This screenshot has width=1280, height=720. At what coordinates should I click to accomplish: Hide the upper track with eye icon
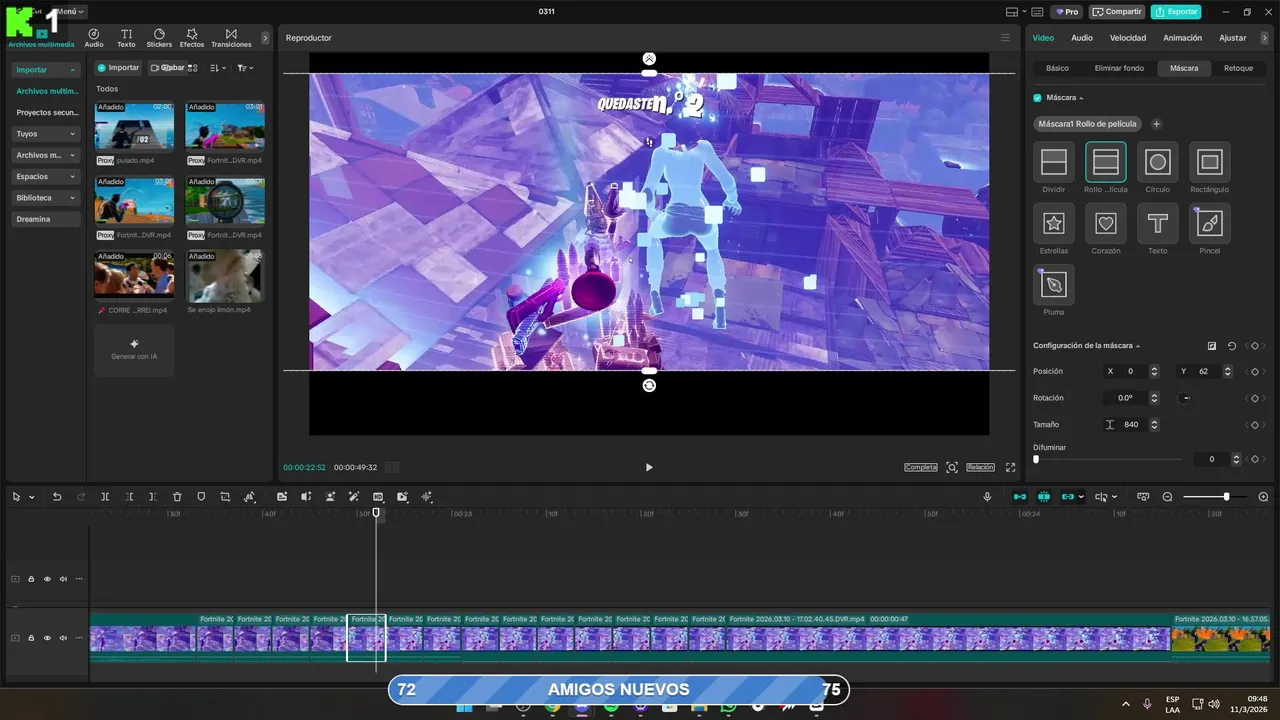(47, 579)
